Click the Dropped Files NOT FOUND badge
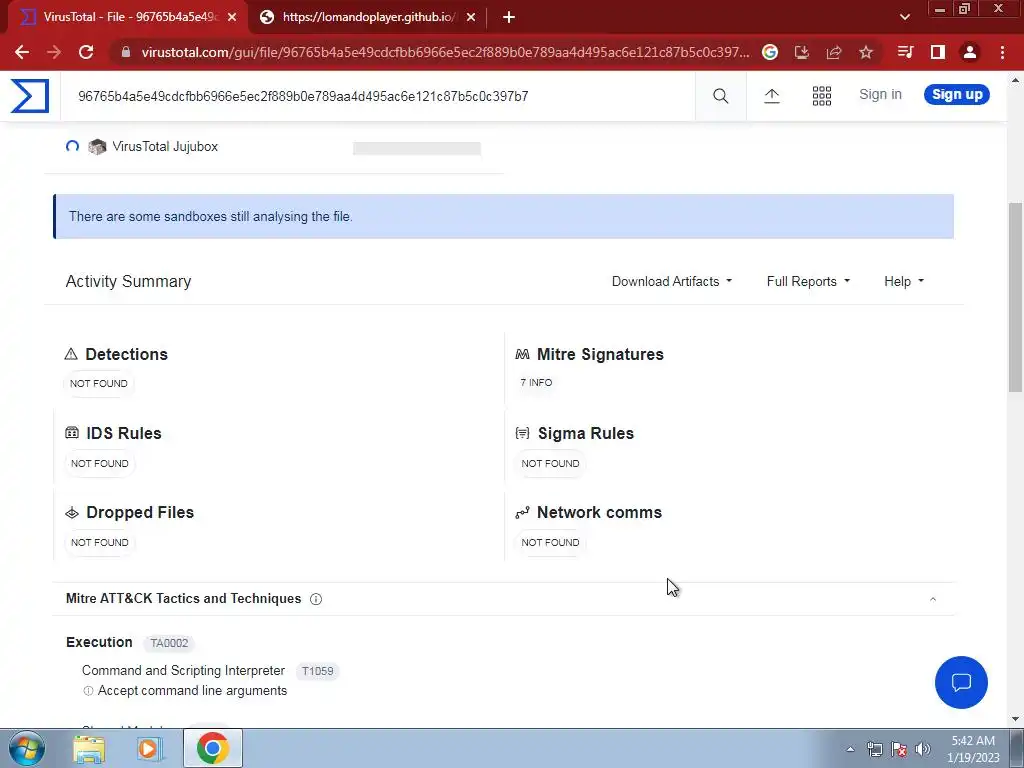This screenshot has height=768, width=1024. (99, 543)
